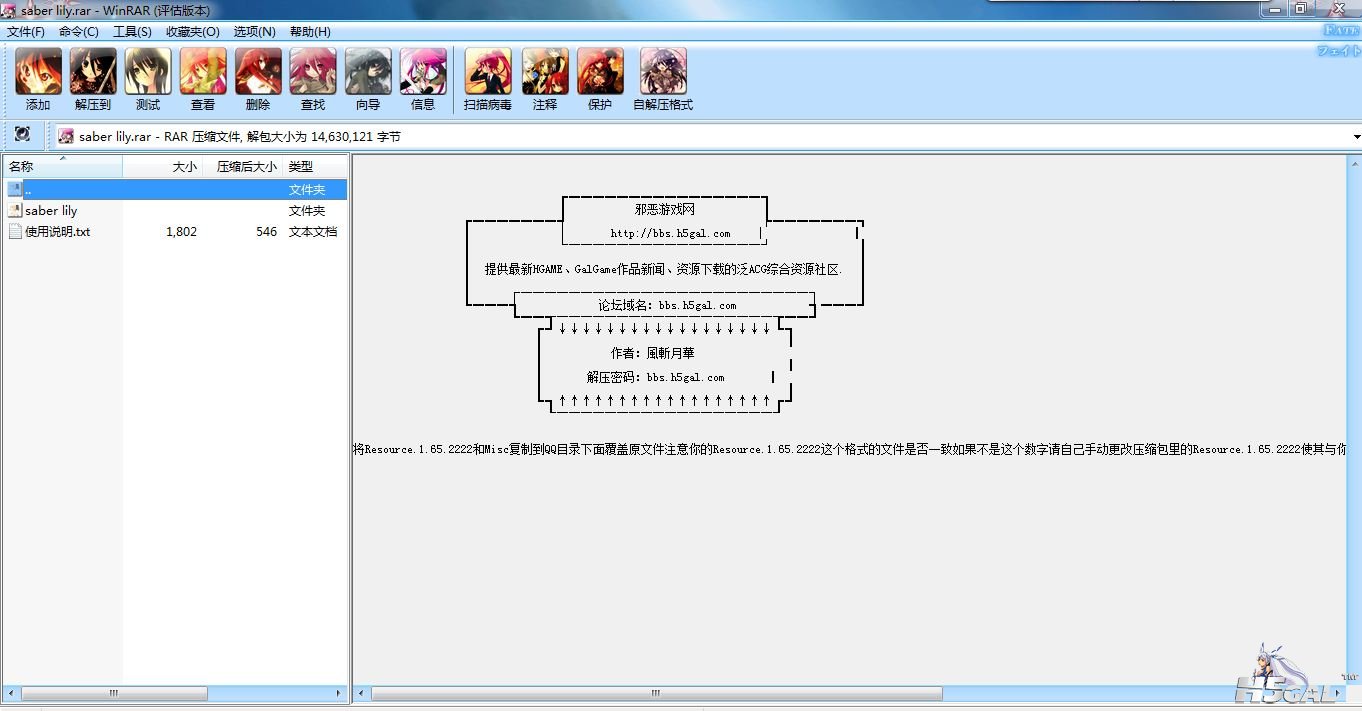
Task: Click the WinRAR title bar app icon
Action: click(9, 10)
